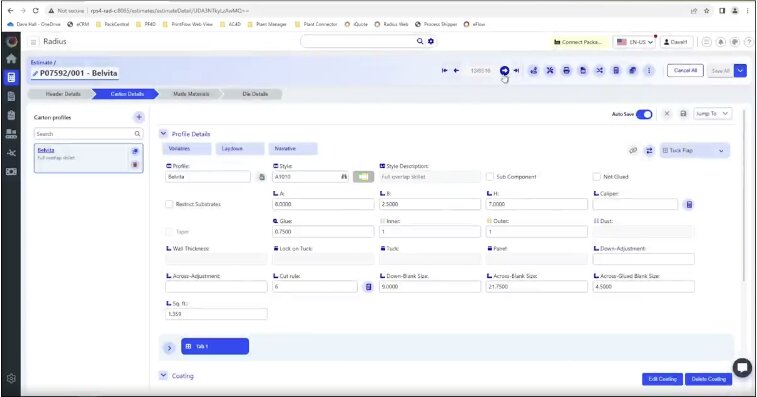Open the Jump To dropdown
The height and width of the screenshot is (397, 757).
point(713,113)
